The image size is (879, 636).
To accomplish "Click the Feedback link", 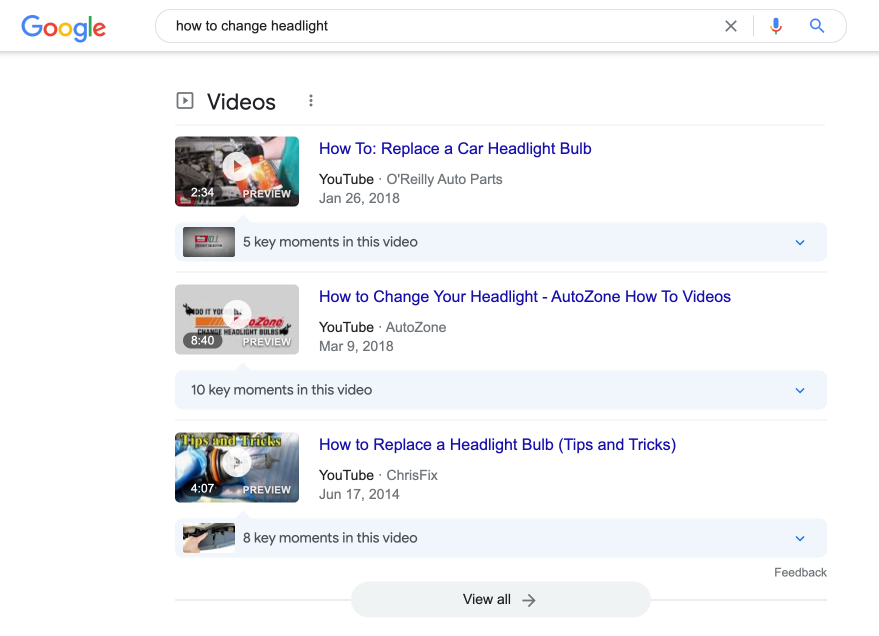I will point(800,572).
